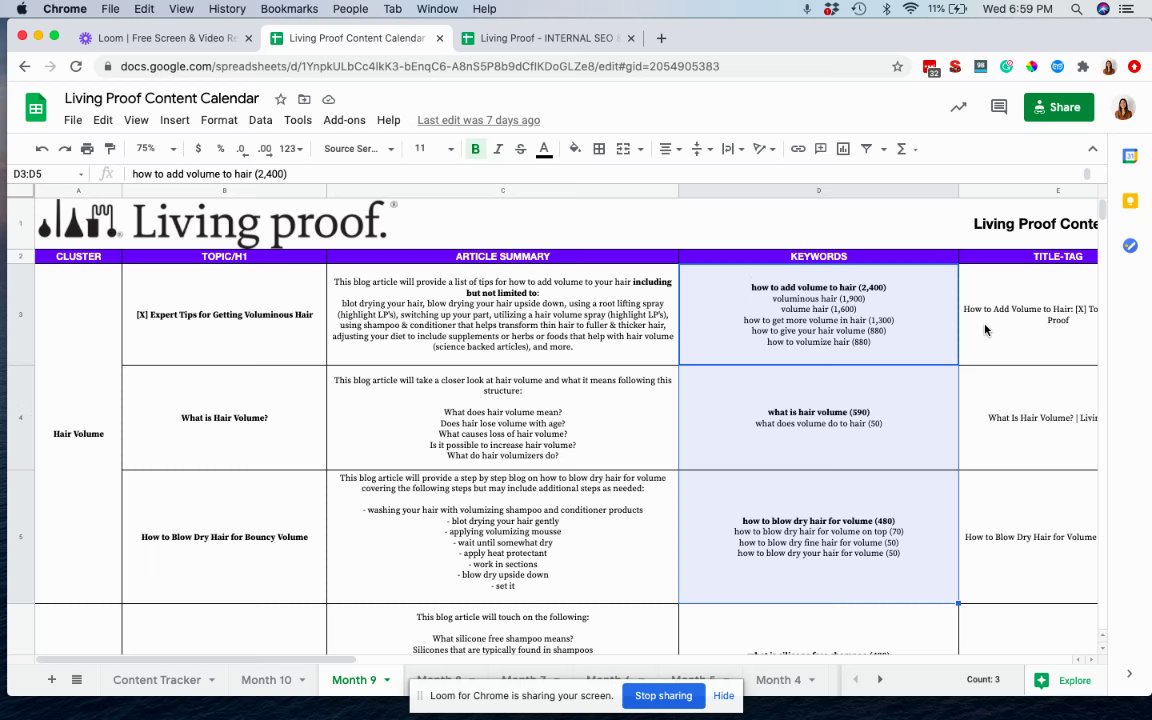Open Google Keep side panel icon
This screenshot has width=1152, height=720.
click(x=1130, y=201)
